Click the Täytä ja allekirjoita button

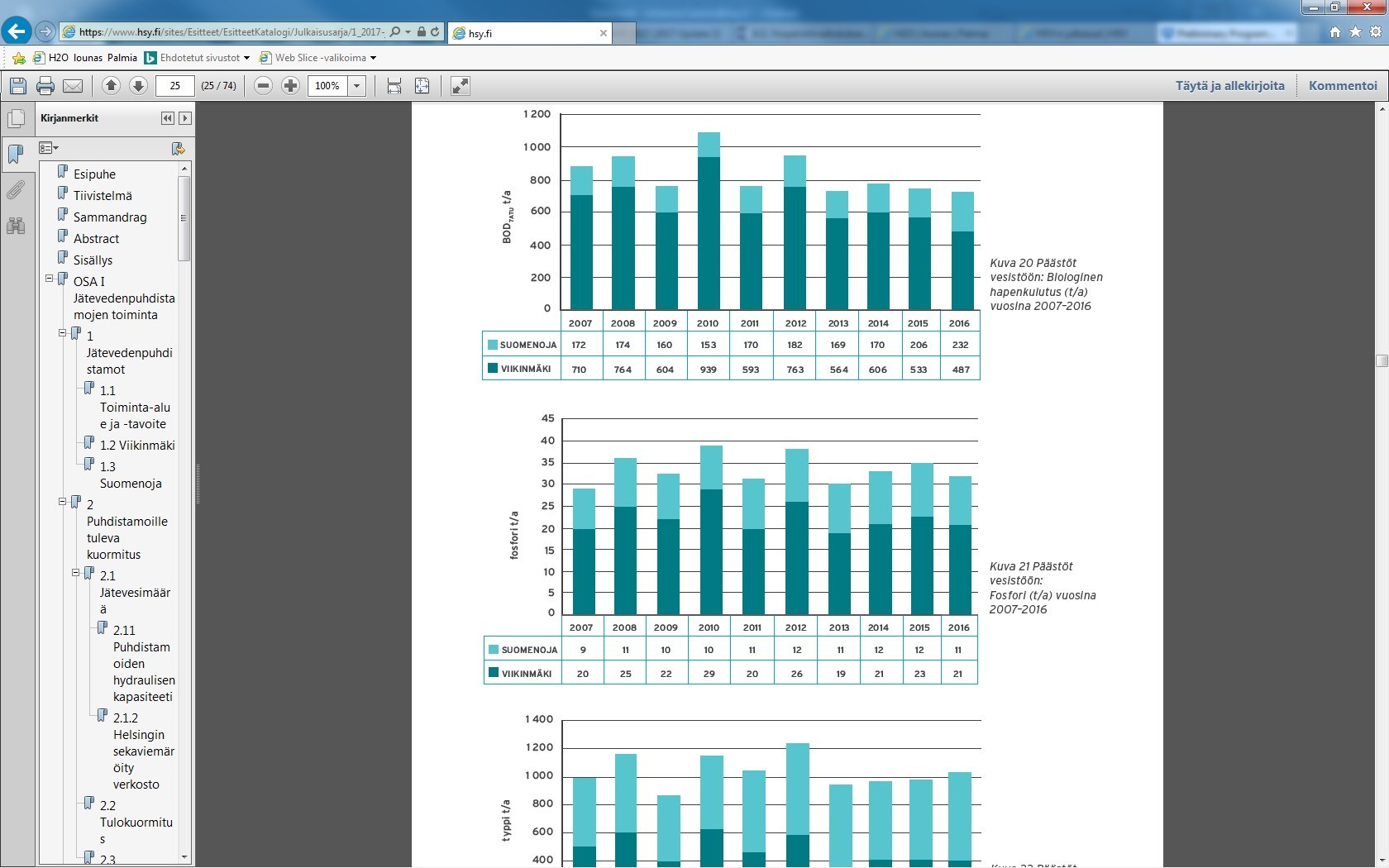click(1229, 86)
